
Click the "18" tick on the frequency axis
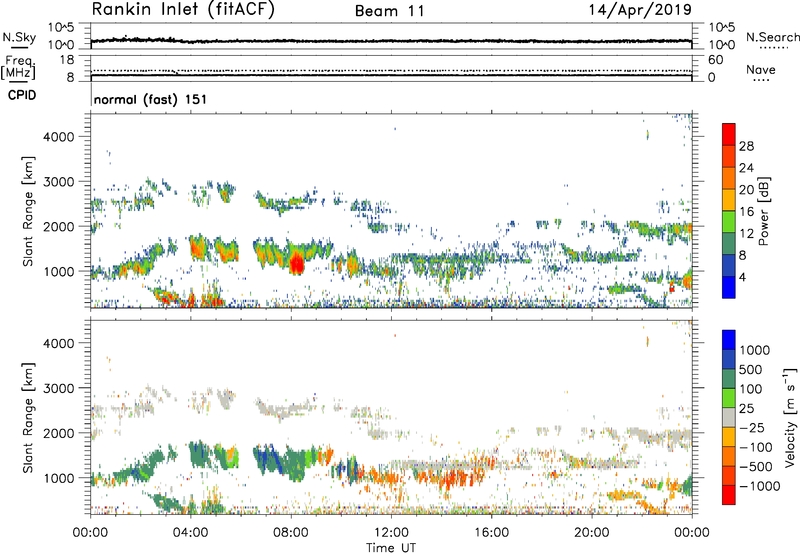(67, 60)
